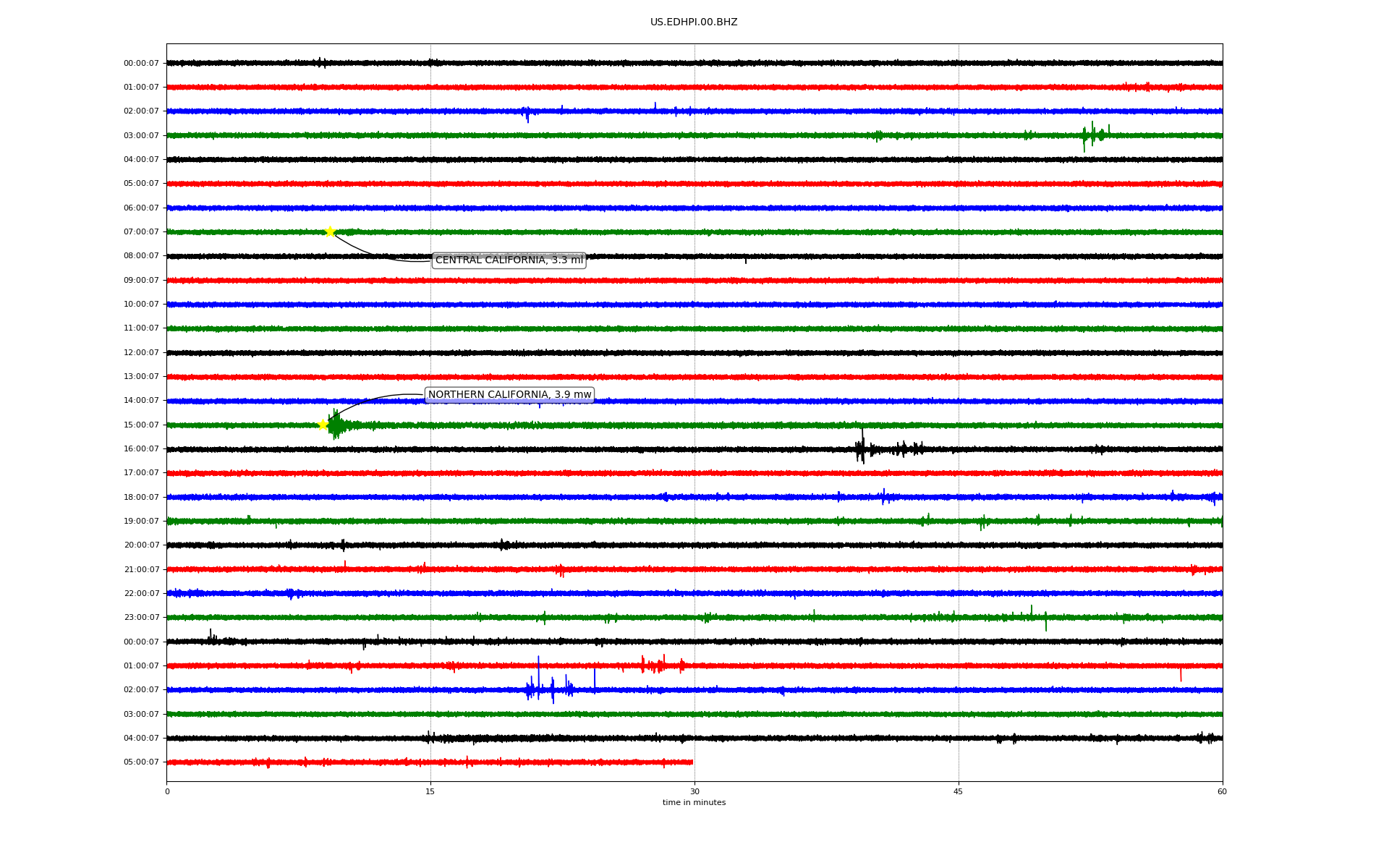Click the 16:00:07 row time label
This screenshot has width=1389, height=868.
click(x=141, y=449)
